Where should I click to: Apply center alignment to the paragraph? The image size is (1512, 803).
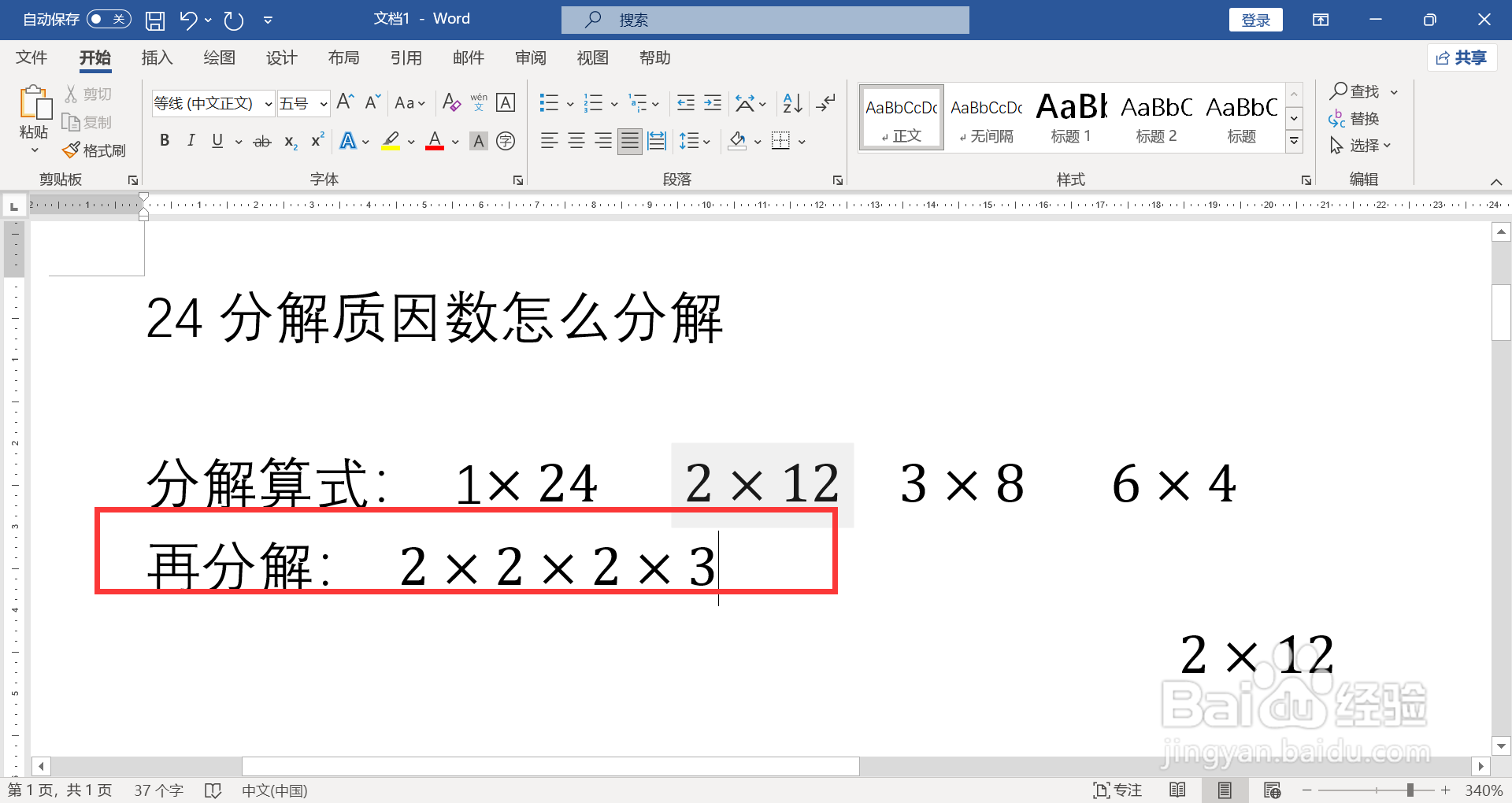tap(576, 140)
